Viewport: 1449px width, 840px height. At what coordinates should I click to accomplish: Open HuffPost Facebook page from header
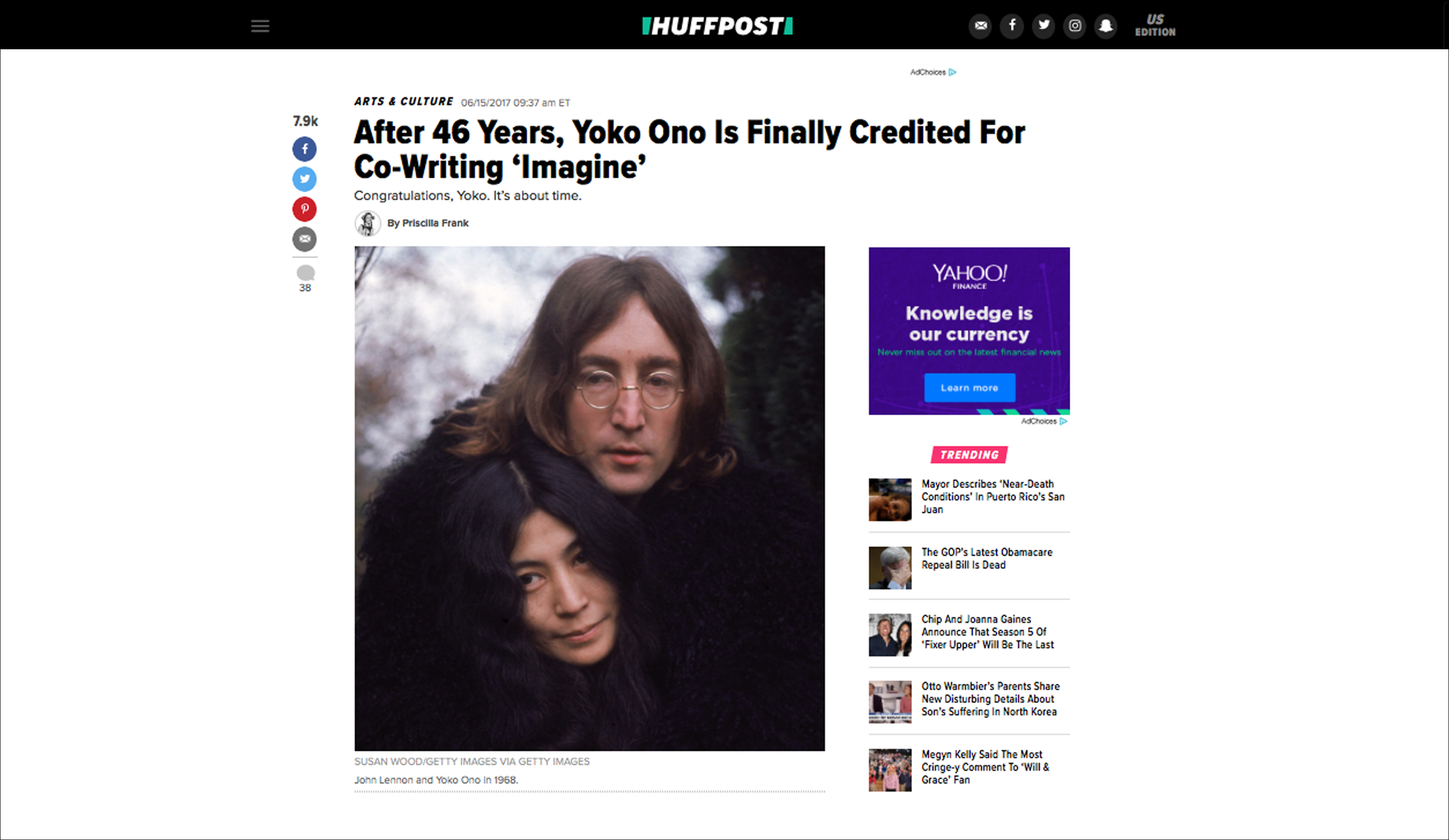click(1012, 26)
